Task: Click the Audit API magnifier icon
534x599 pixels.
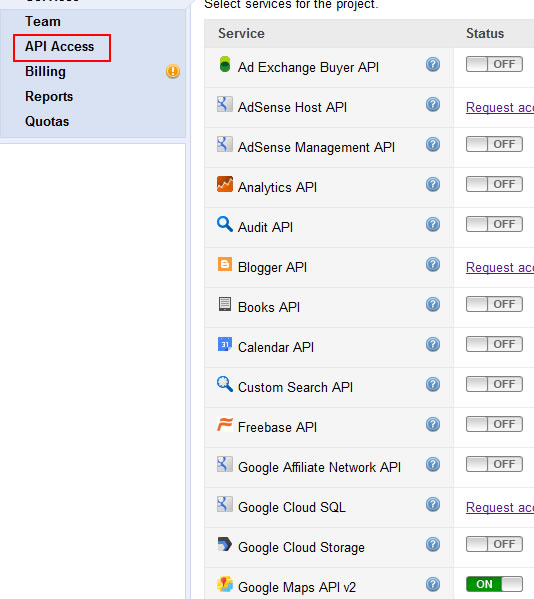Action: tap(225, 224)
